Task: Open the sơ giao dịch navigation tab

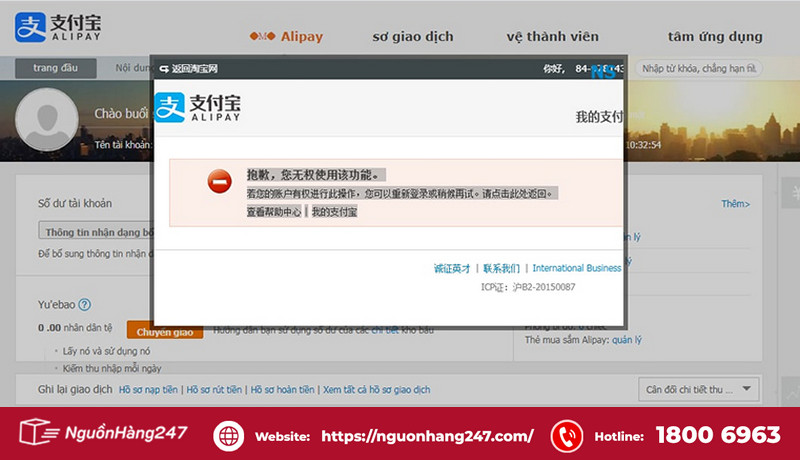Action: point(413,36)
